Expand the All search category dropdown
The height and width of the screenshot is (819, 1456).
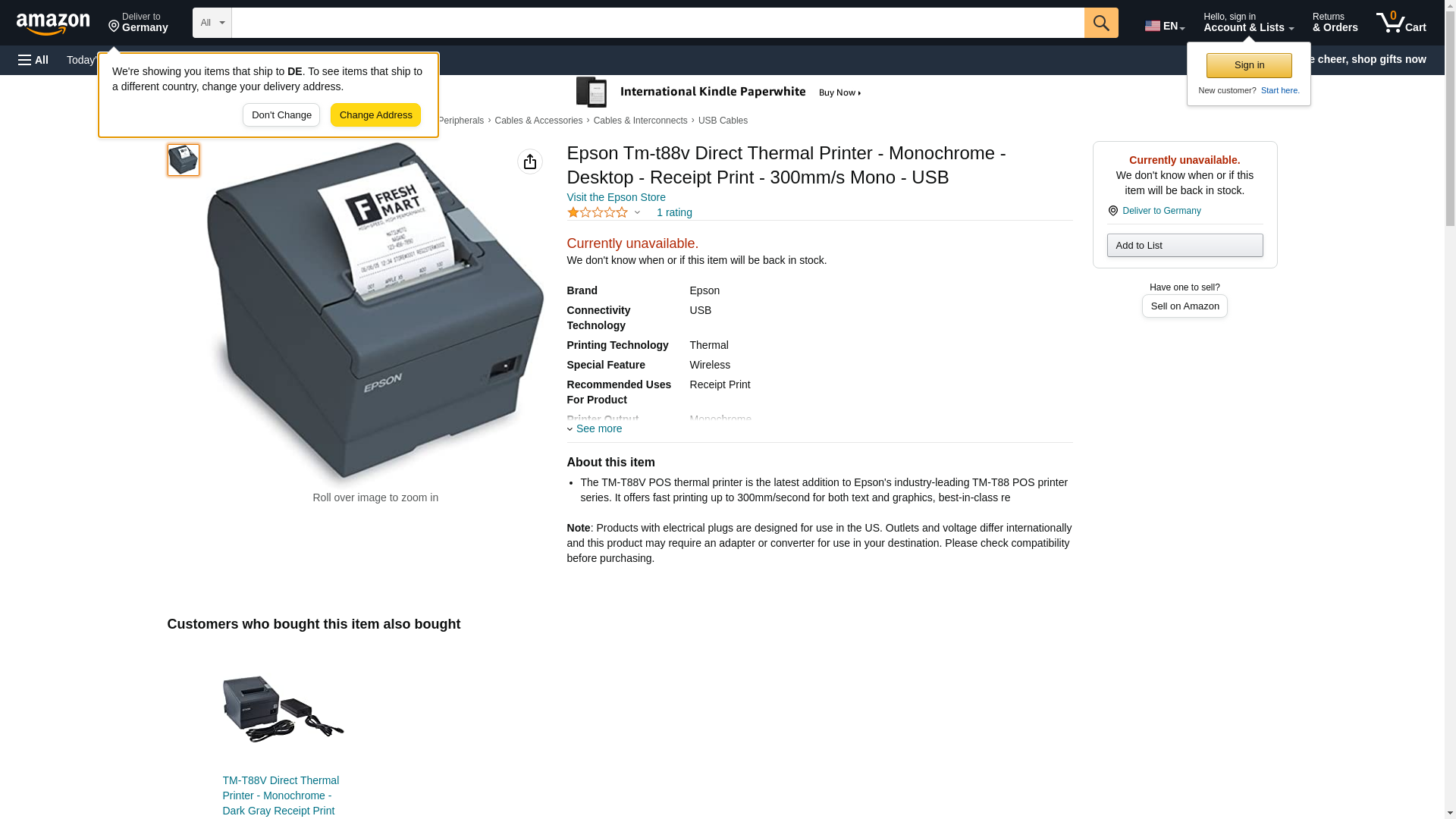pyautogui.click(x=212, y=23)
